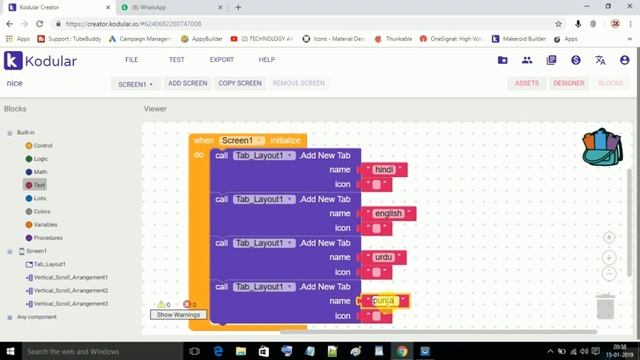The width and height of the screenshot is (640, 360).
Task: Click the urdu text block
Action: point(384,258)
